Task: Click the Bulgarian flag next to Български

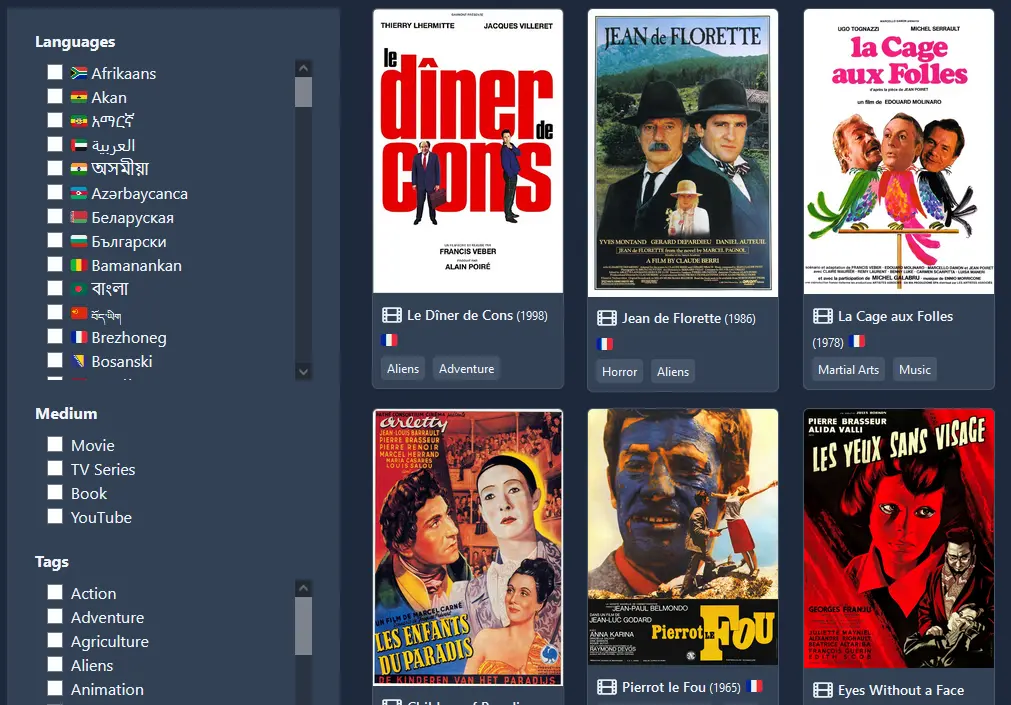Action: 79,241
